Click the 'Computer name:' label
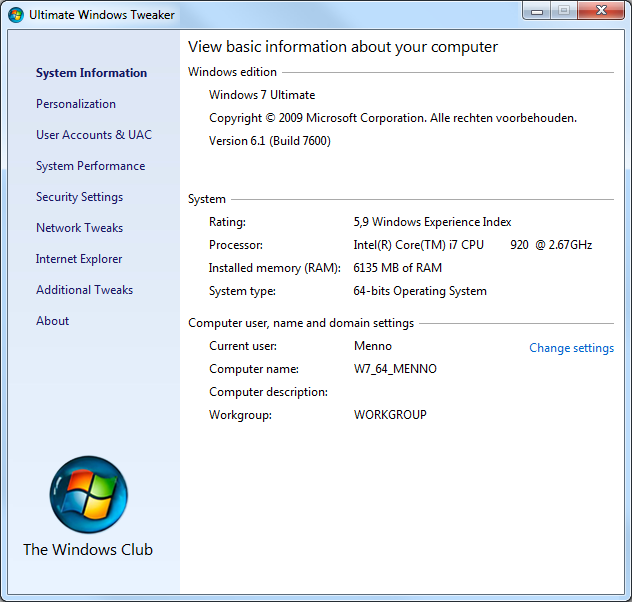The image size is (632, 602). [254, 369]
